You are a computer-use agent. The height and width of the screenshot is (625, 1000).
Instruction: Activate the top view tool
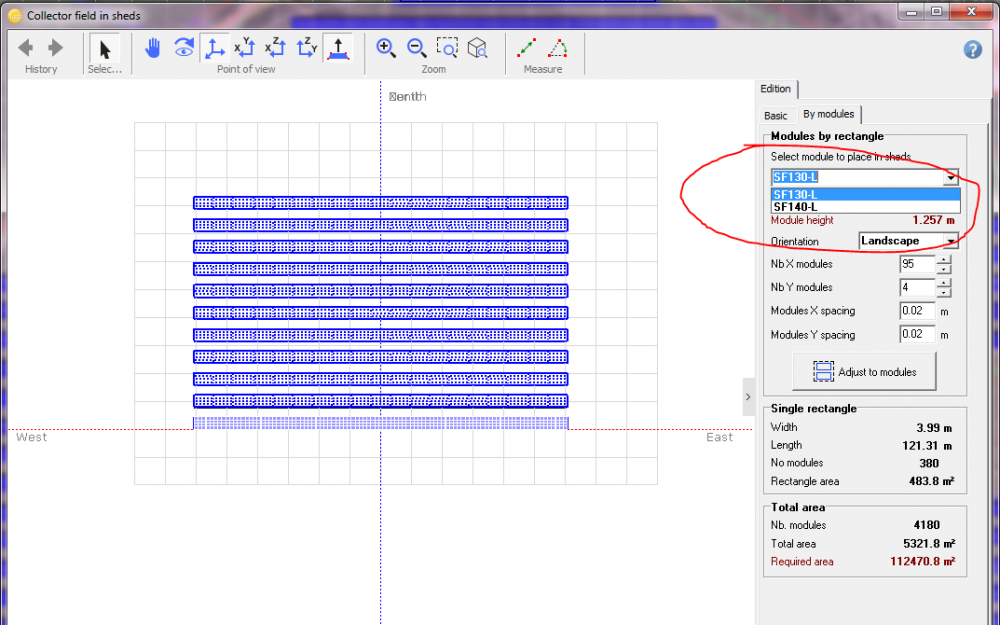coord(338,47)
